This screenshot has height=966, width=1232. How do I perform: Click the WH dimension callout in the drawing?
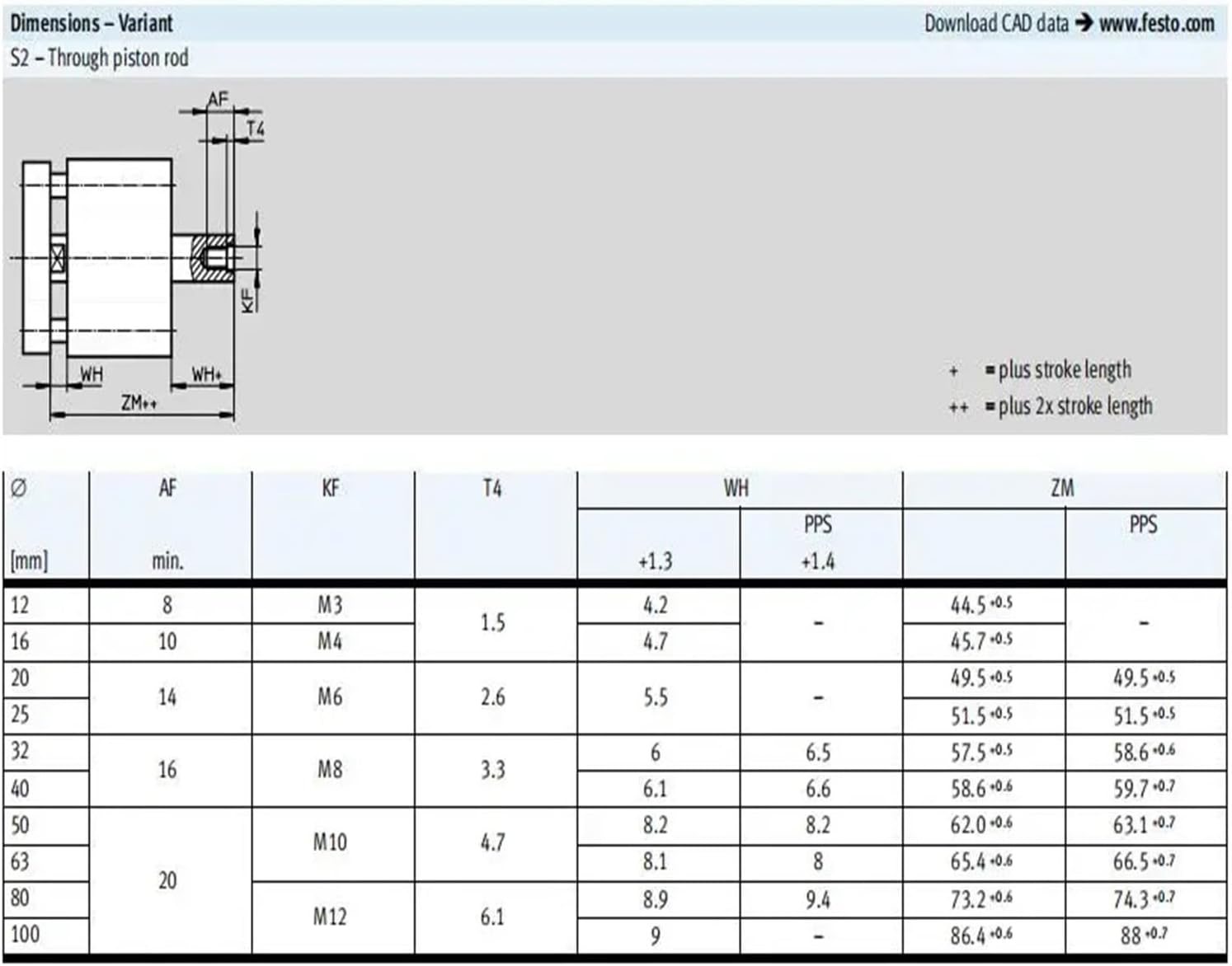click(x=92, y=373)
